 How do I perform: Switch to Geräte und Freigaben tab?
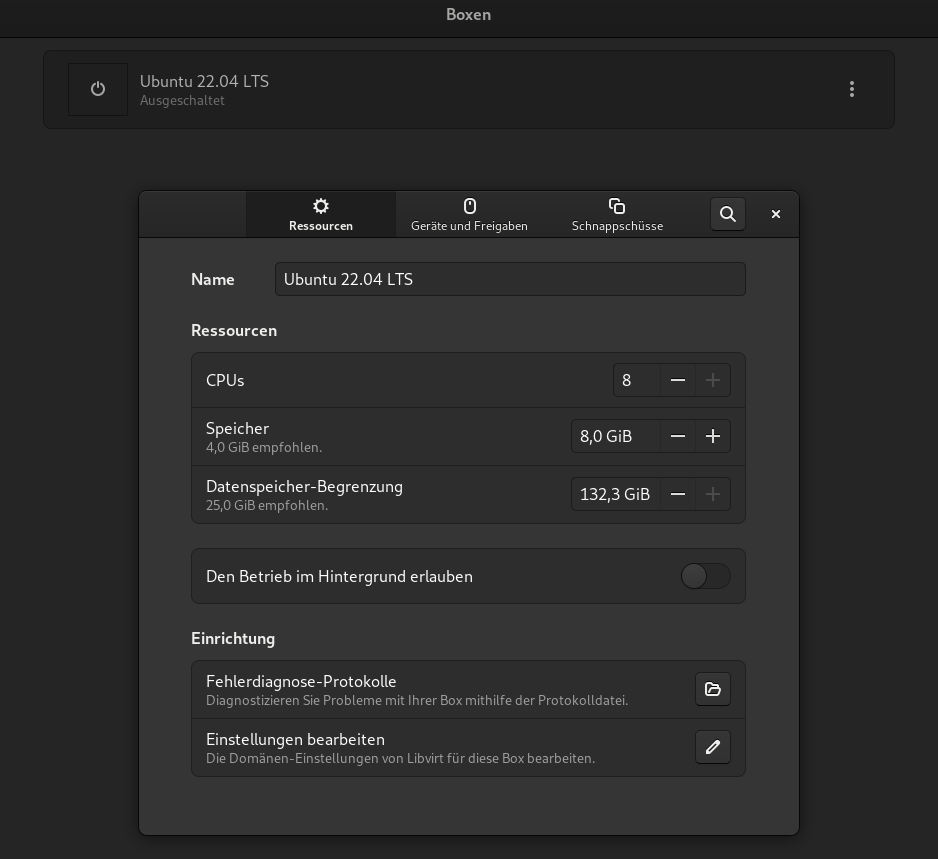pyautogui.click(x=469, y=215)
